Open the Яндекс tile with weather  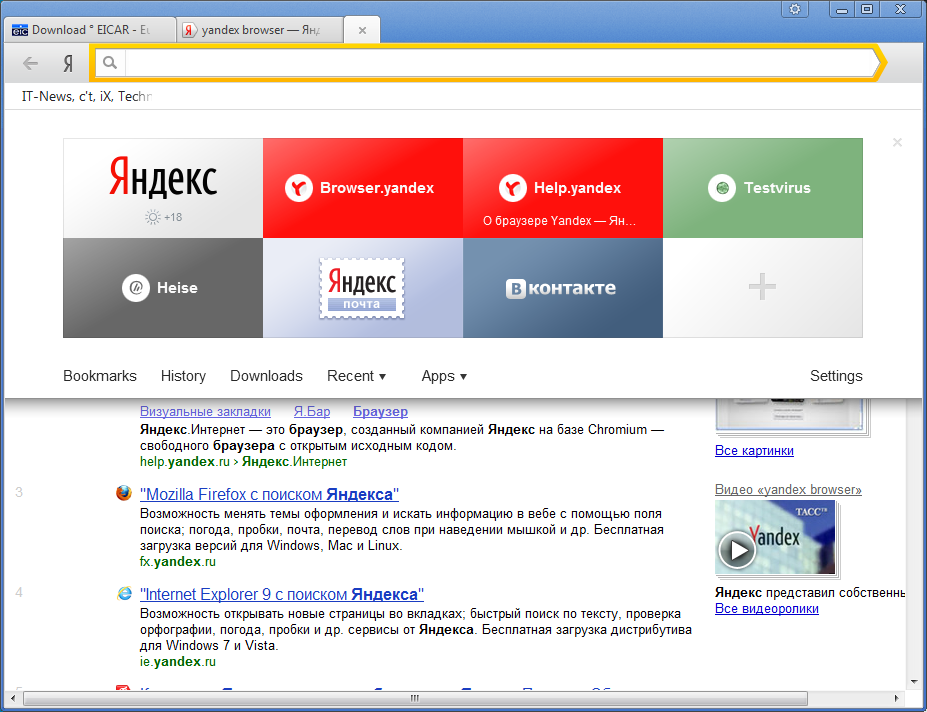coord(163,188)
